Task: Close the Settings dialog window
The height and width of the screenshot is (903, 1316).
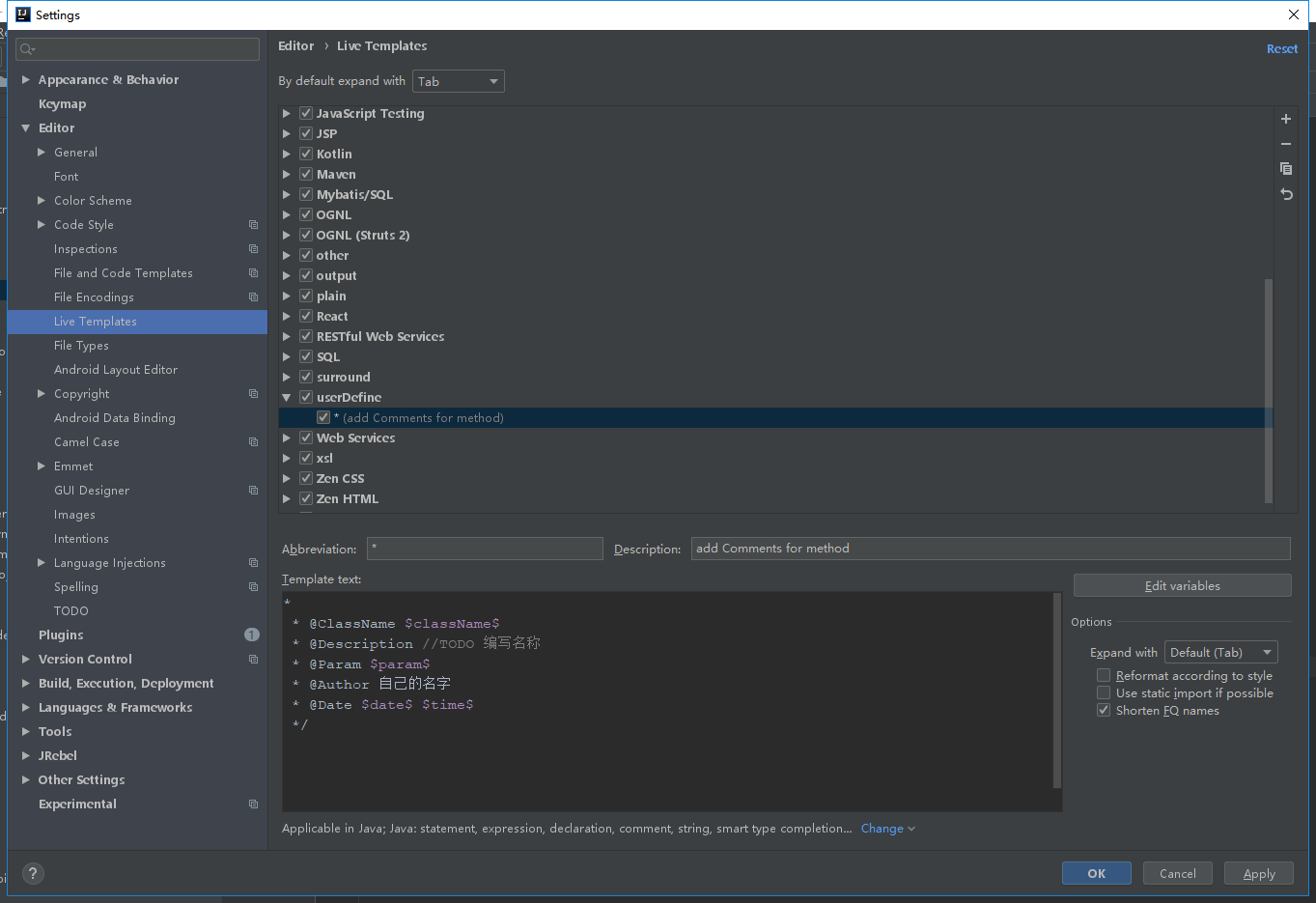Action: click(x=1293, y=14)
